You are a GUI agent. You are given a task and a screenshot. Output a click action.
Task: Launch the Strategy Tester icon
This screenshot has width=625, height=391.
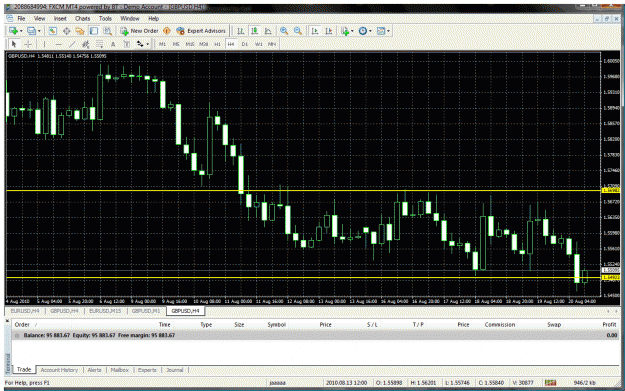click(x=108, y=31)
